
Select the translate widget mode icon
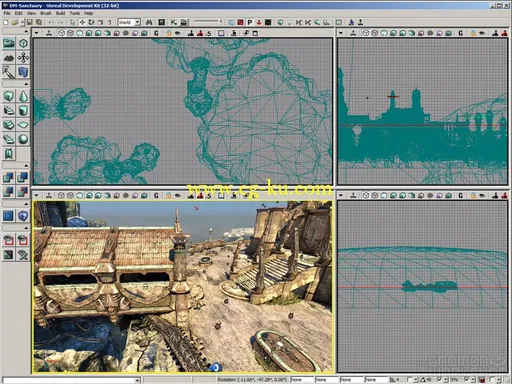(82, 22)
